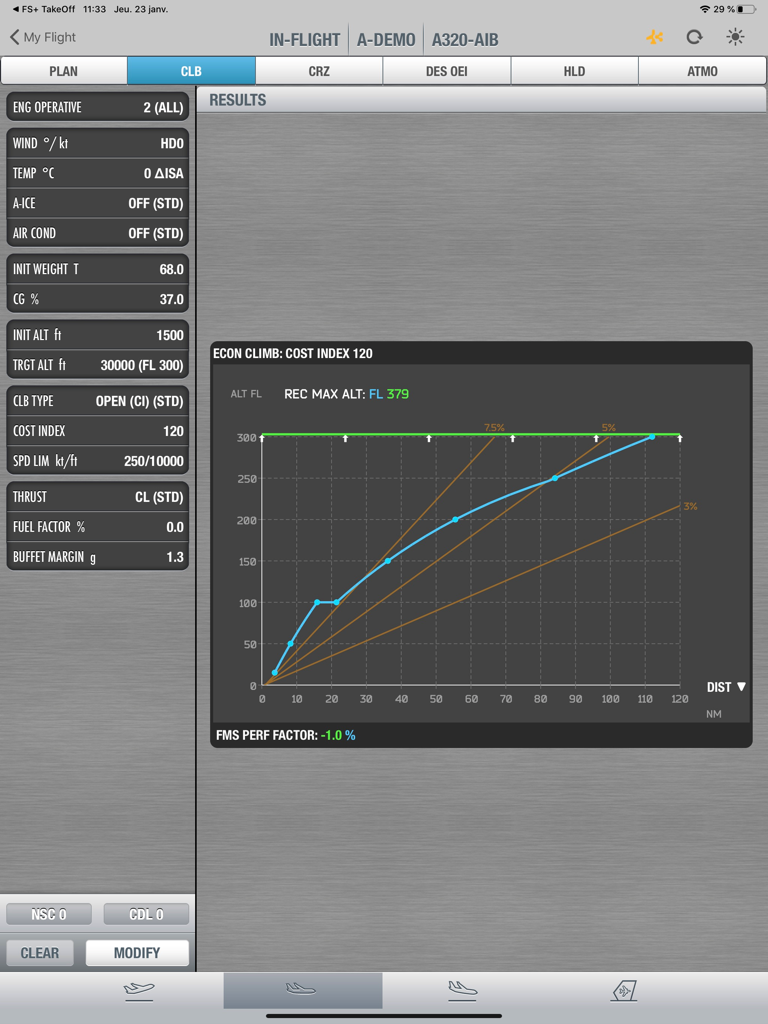Select the in-flight cruise airplane icon
This screenshot has height=1024, width=768.
301,990
